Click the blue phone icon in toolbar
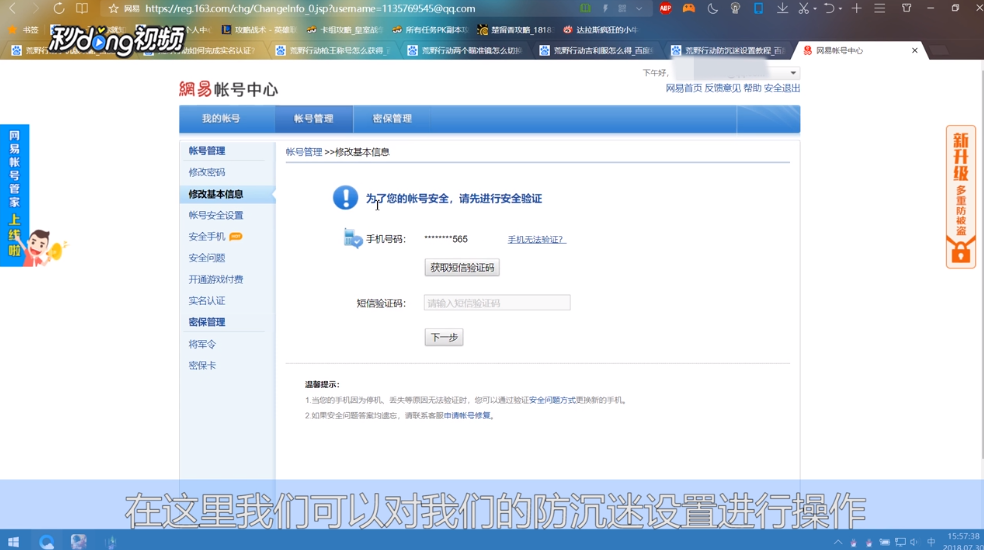 click(x=758, y=8)
